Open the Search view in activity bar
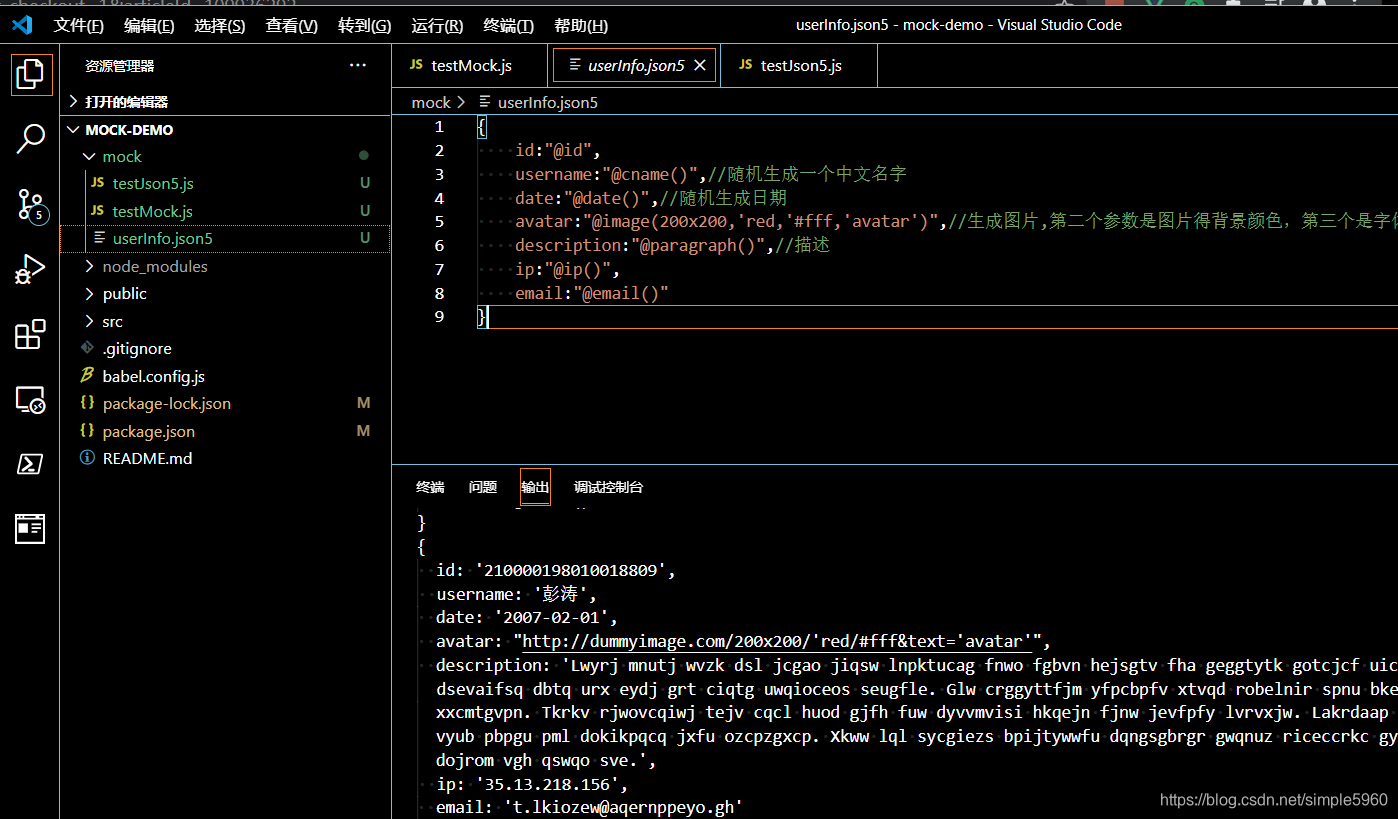The image size is (1398, 819). [31, 138]
